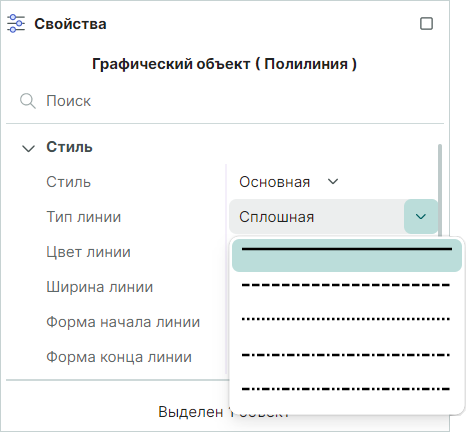Focus the Поиск search field

tap(225, 101)
